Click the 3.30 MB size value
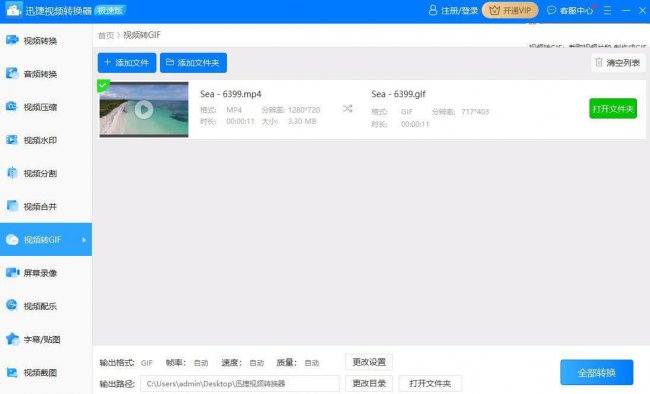The image size is (650, 394). 302,121
